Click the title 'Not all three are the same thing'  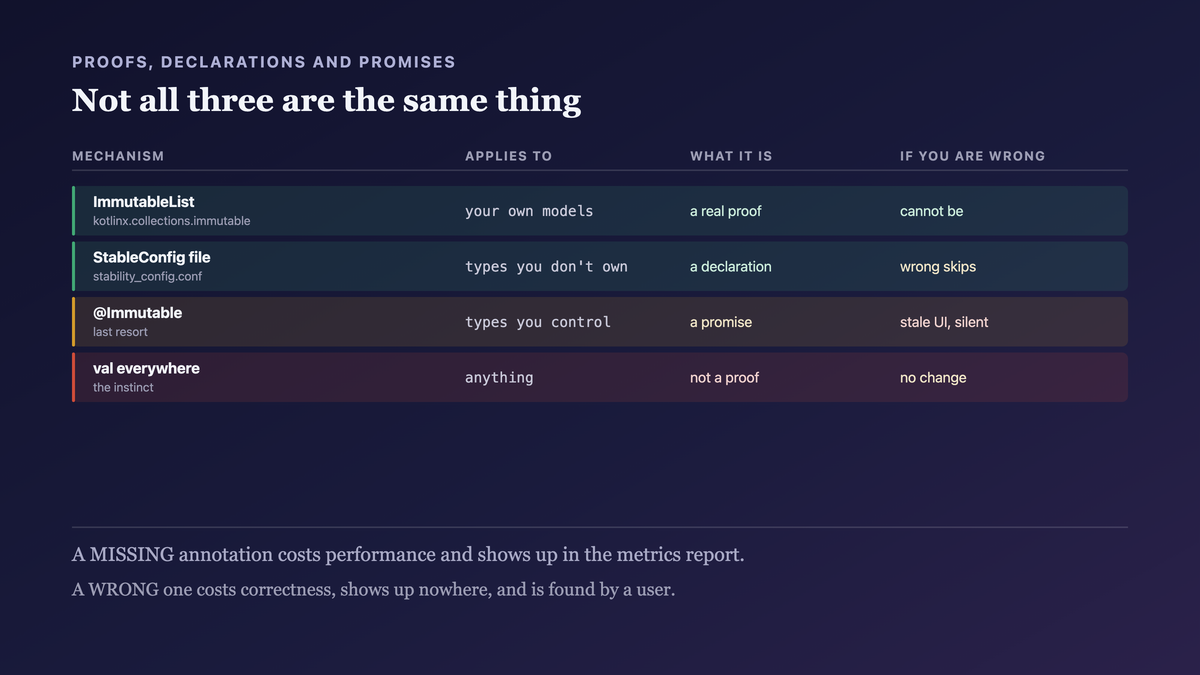pyautogui.click(x=326, y=100)
